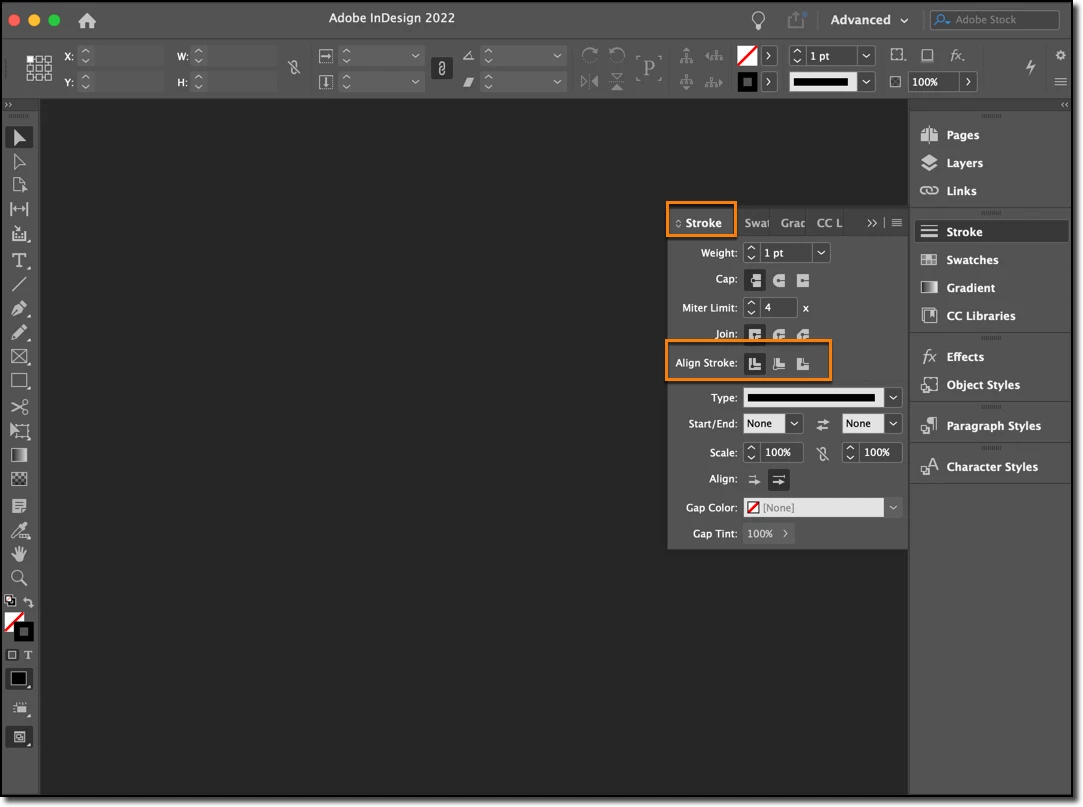Screen dimensions: 1083x807
Task: Click the Adobe Stock search field
Action: pos(995,20)
